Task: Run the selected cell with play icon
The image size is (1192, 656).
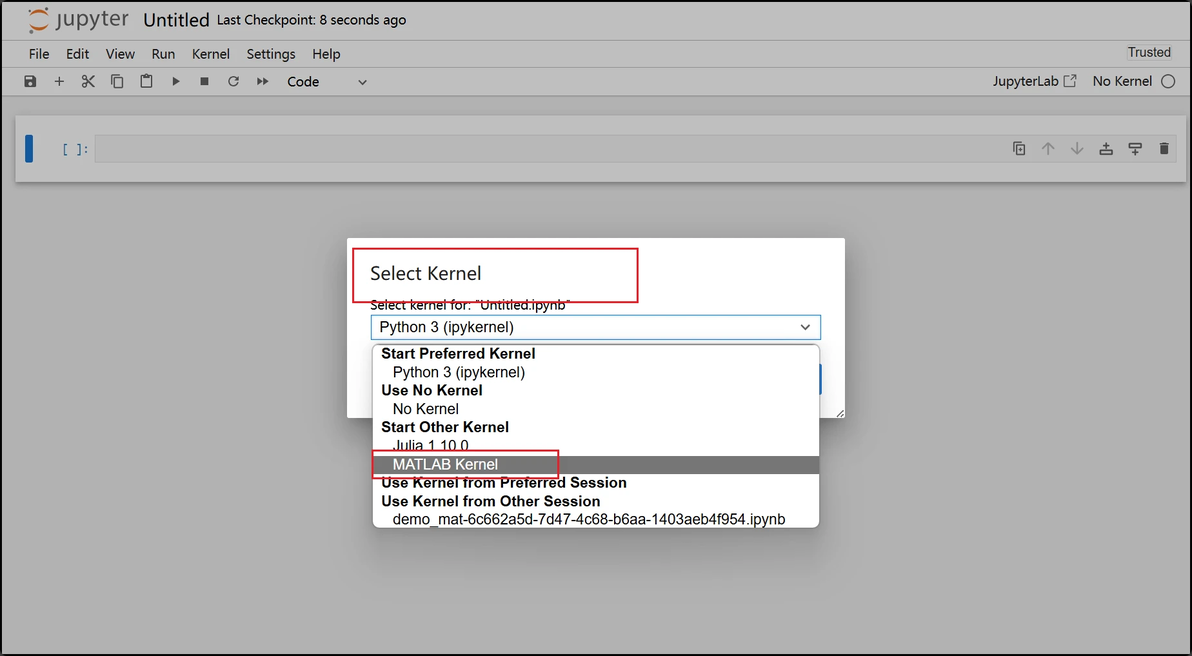Action: click(175, 82)
